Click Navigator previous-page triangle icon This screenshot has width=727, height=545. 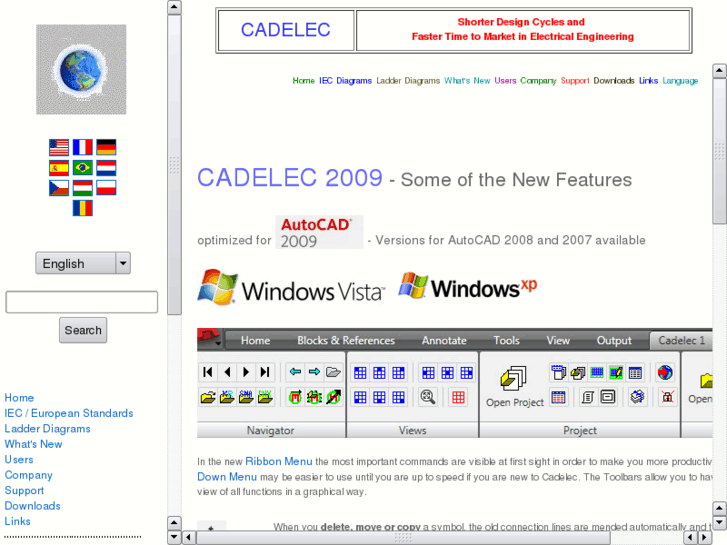point(227,372)
